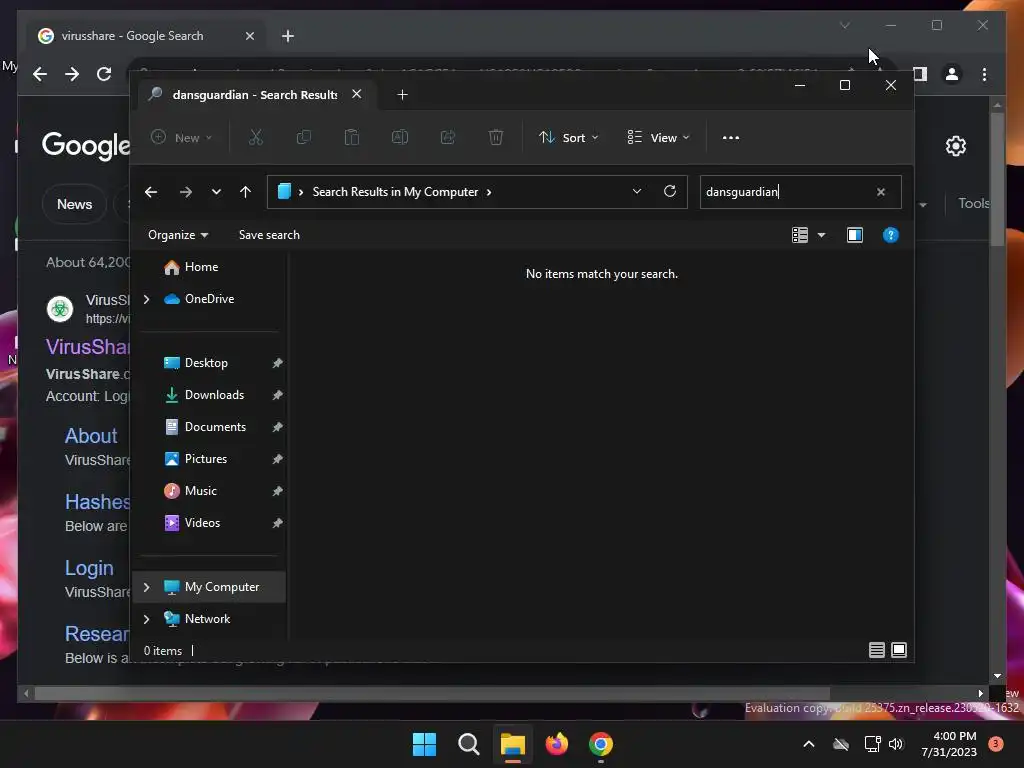
Task: Open volume control in system tray
Action: pos(896,744)
